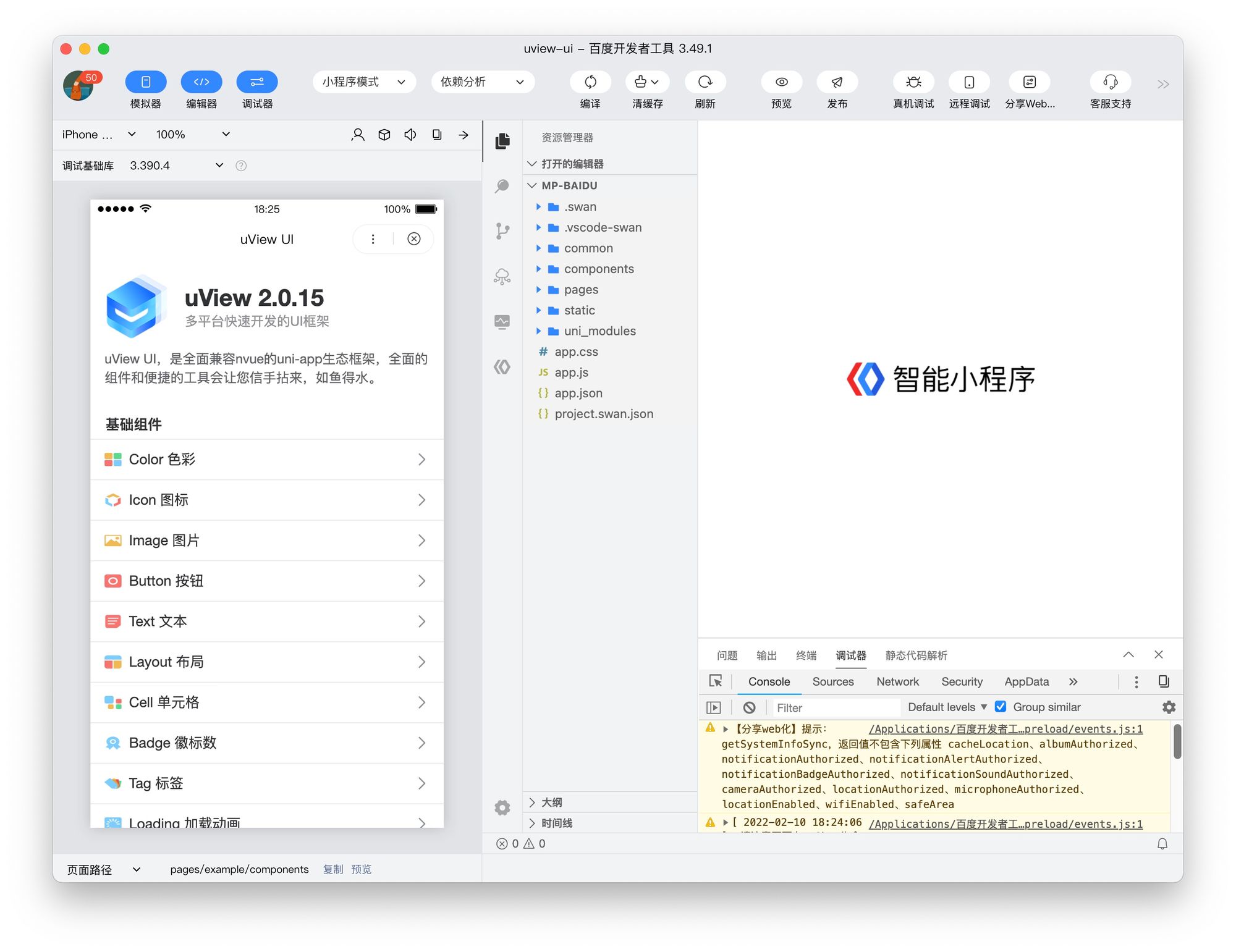
Task: Open the 清缓存 clear cache menu
Action: point(646,82)
